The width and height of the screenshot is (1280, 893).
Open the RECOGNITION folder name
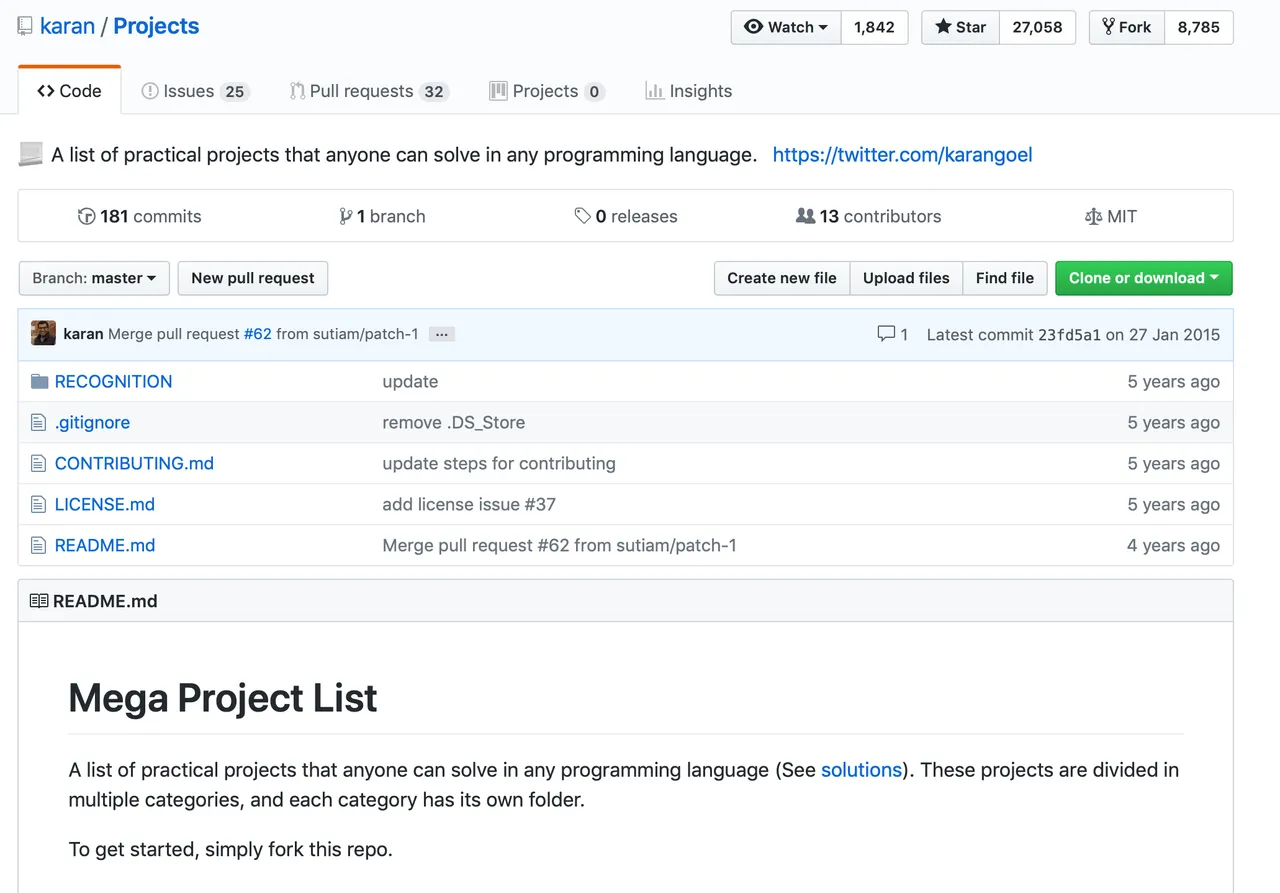113,382
